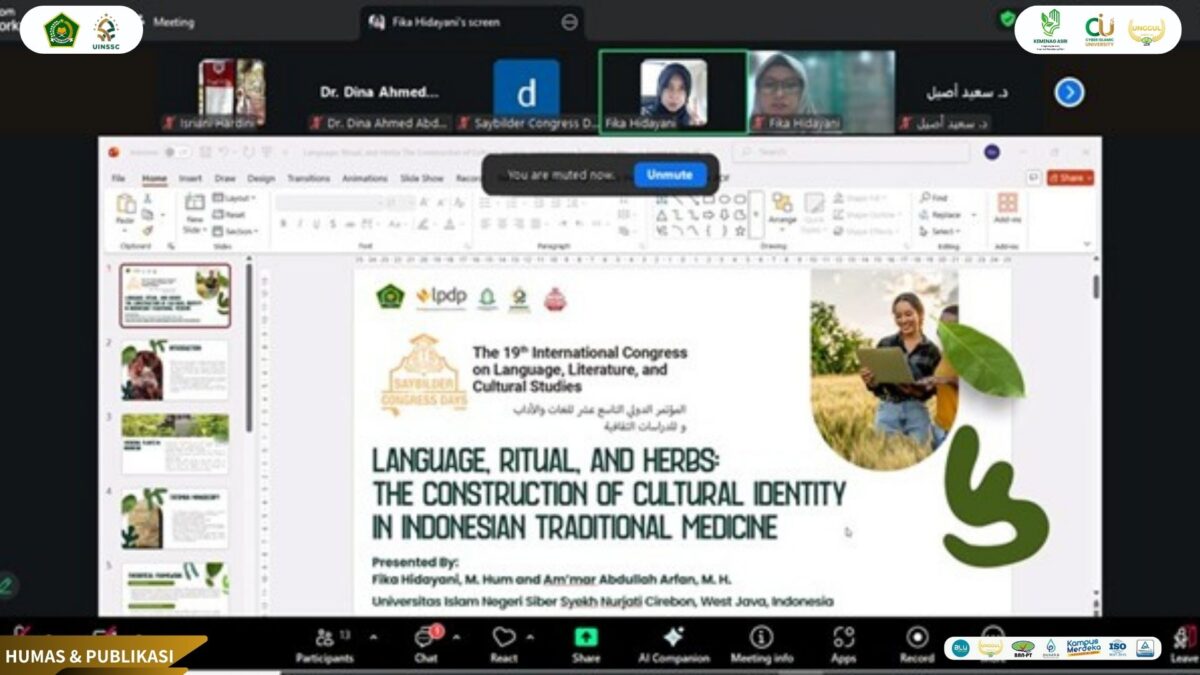Click the Find tool in Editing group
The image size is (1200, 675).
pos(934,198)
